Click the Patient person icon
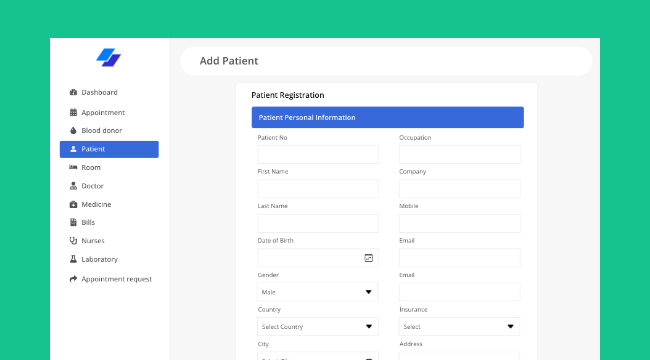This screenshot has width=650, height=360. coord(73,149)
